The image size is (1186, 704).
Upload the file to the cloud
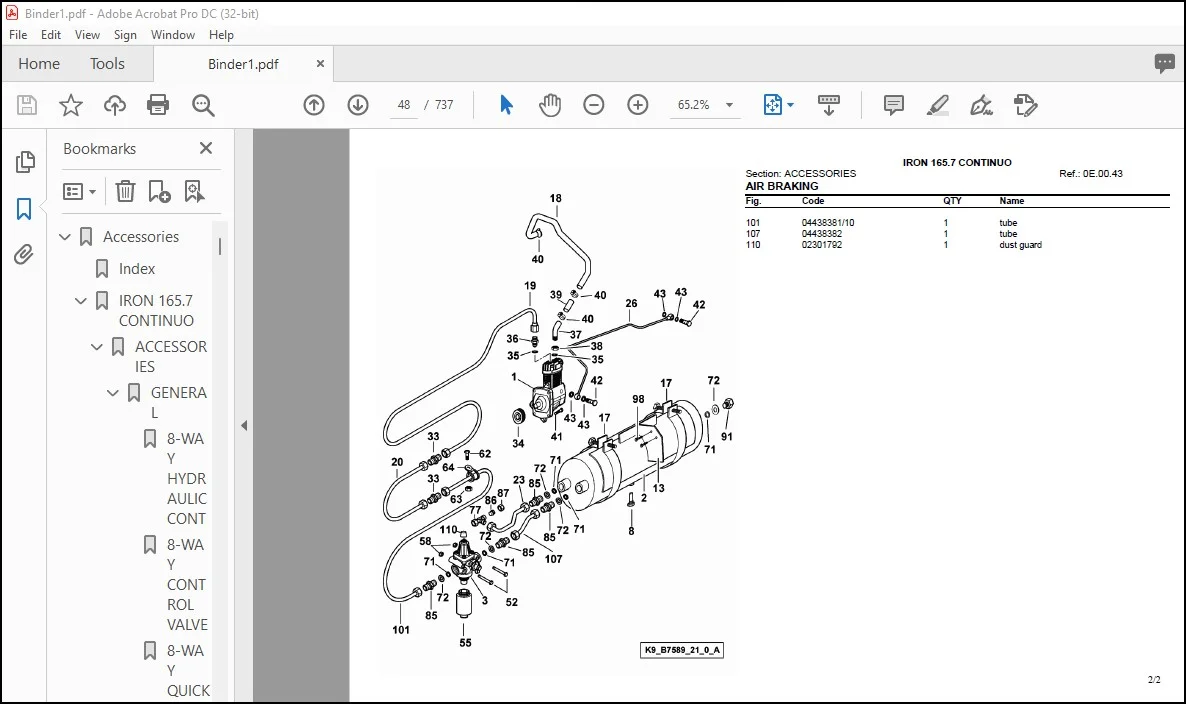click(115, 105)
